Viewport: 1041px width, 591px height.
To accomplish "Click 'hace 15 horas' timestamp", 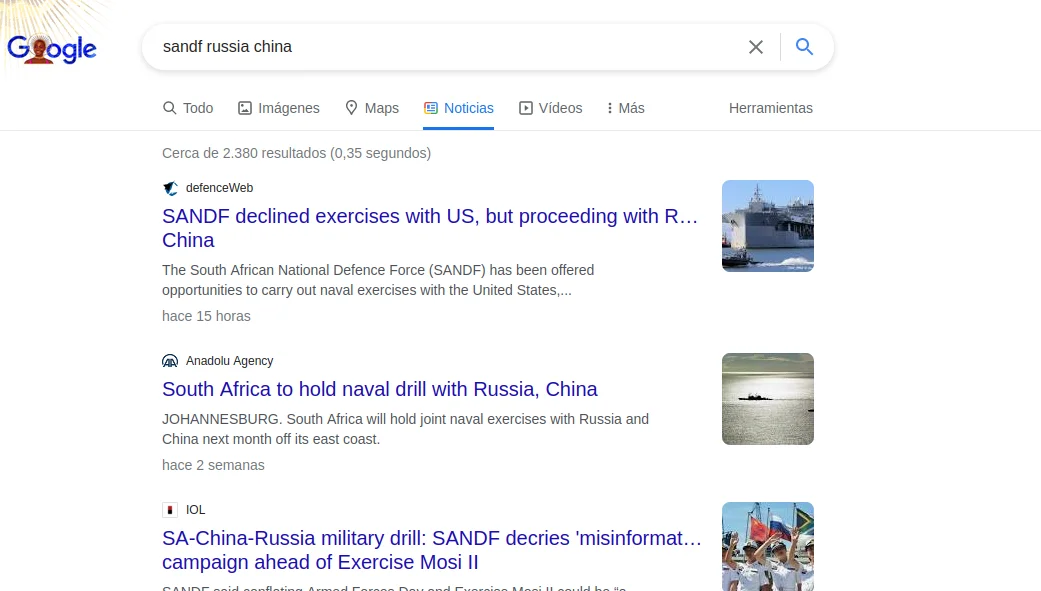I will tap(206, 316).
